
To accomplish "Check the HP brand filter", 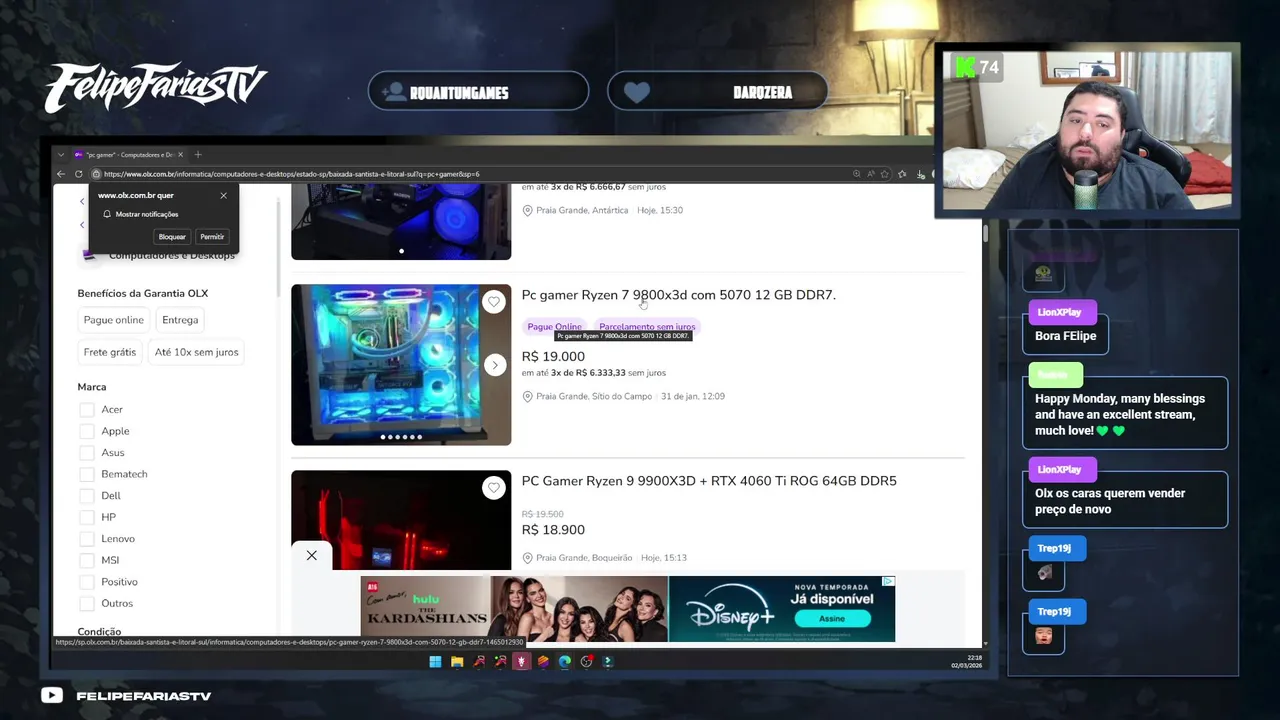I will [87, 517].
